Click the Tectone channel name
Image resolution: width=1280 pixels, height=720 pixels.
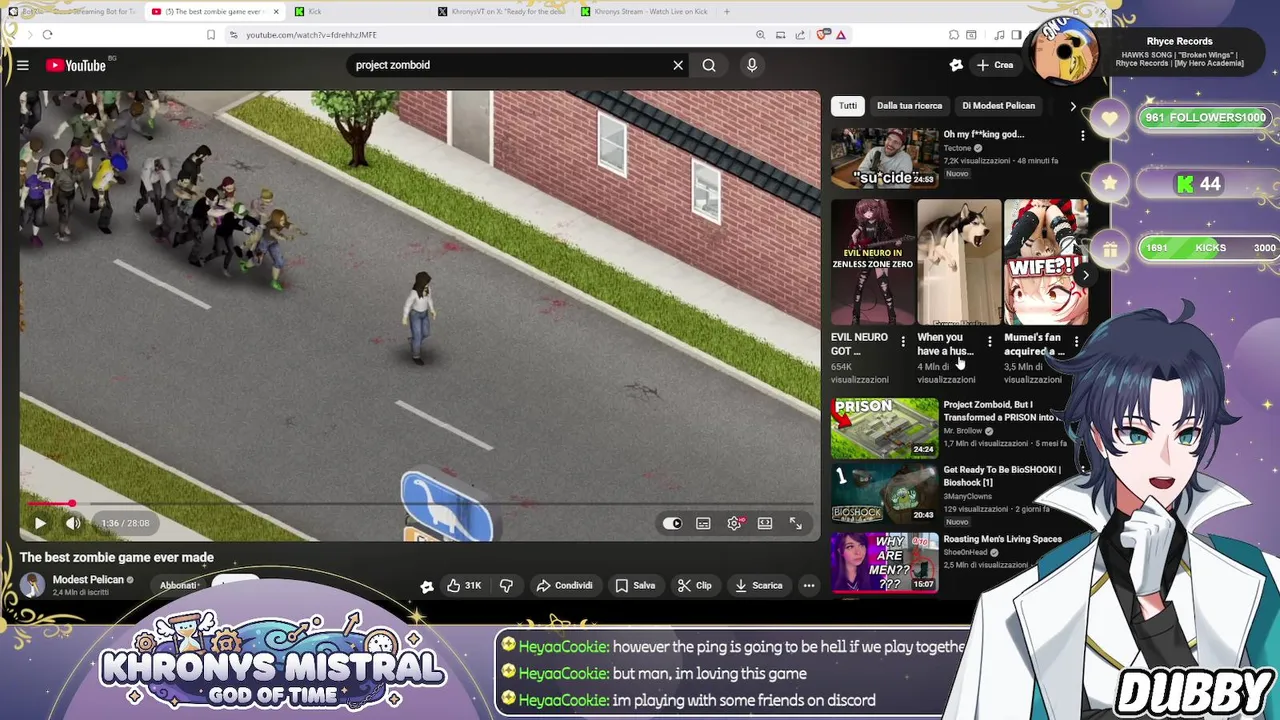[x=957, y=148]
